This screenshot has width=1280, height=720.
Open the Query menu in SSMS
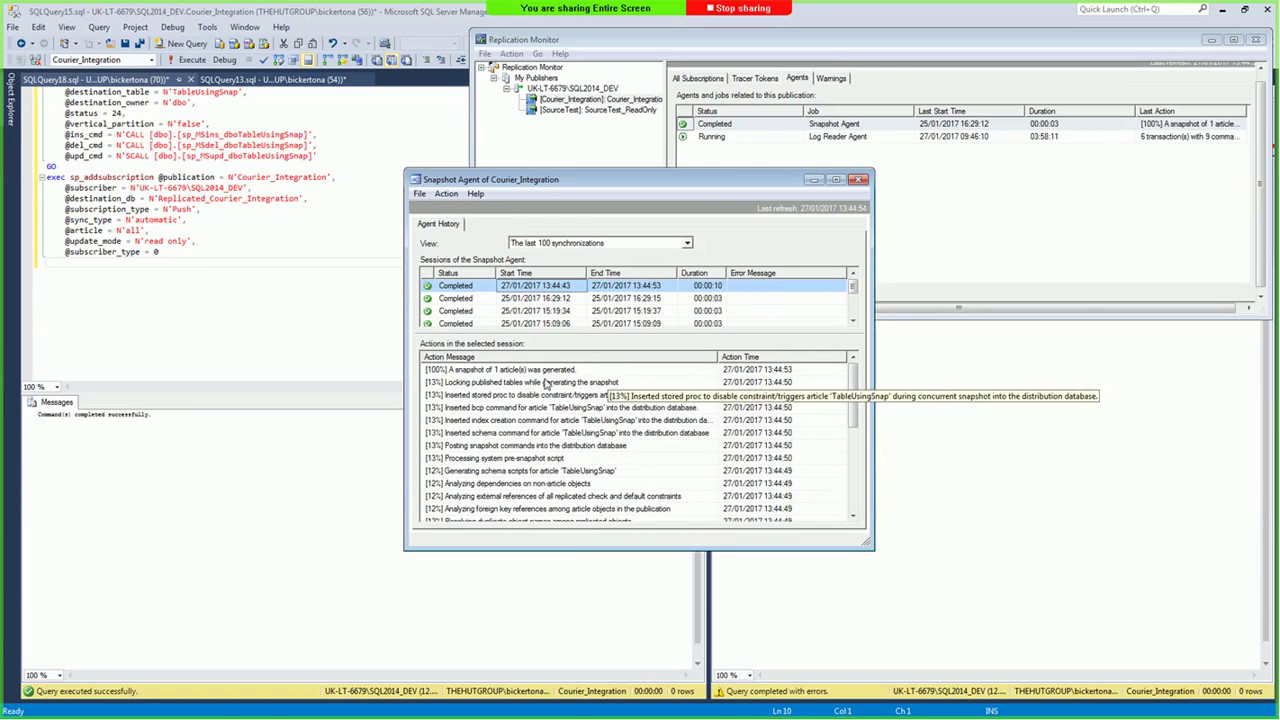pyautogui.click(x=99, y=27)
